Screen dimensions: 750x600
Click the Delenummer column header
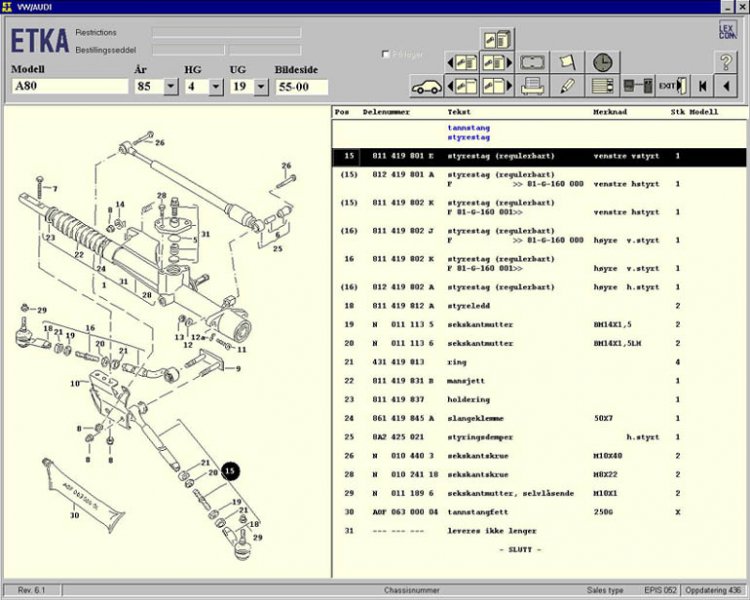pyautogui.click(x=386, y=113)
